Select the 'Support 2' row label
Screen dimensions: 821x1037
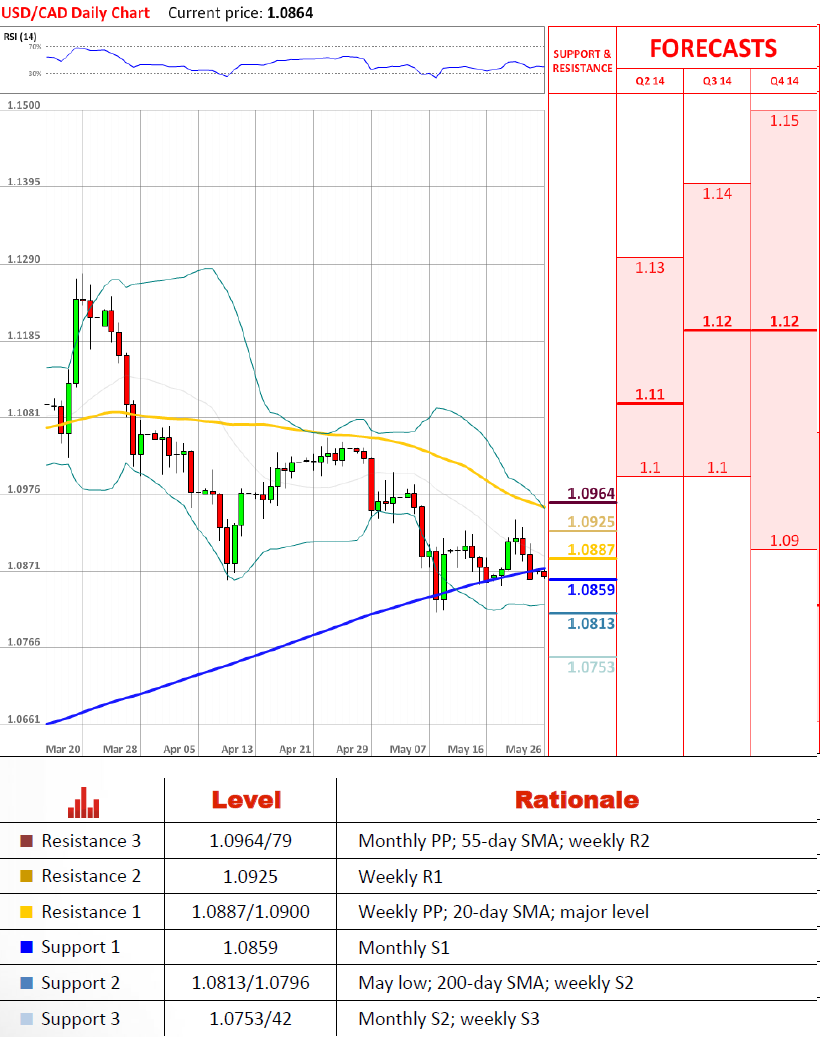tap(81, 983)
